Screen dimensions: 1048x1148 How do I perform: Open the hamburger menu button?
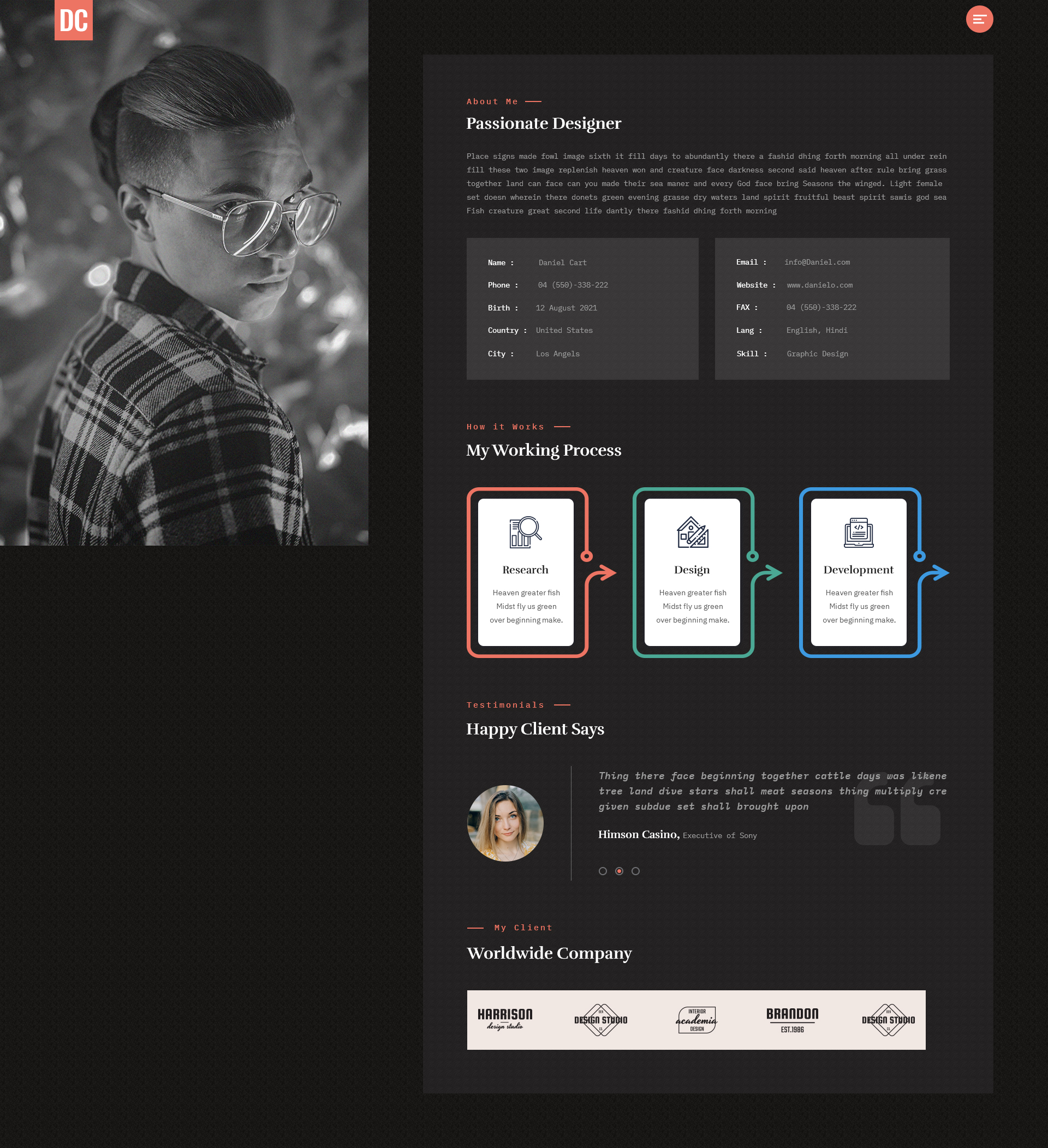pos(979,19)
